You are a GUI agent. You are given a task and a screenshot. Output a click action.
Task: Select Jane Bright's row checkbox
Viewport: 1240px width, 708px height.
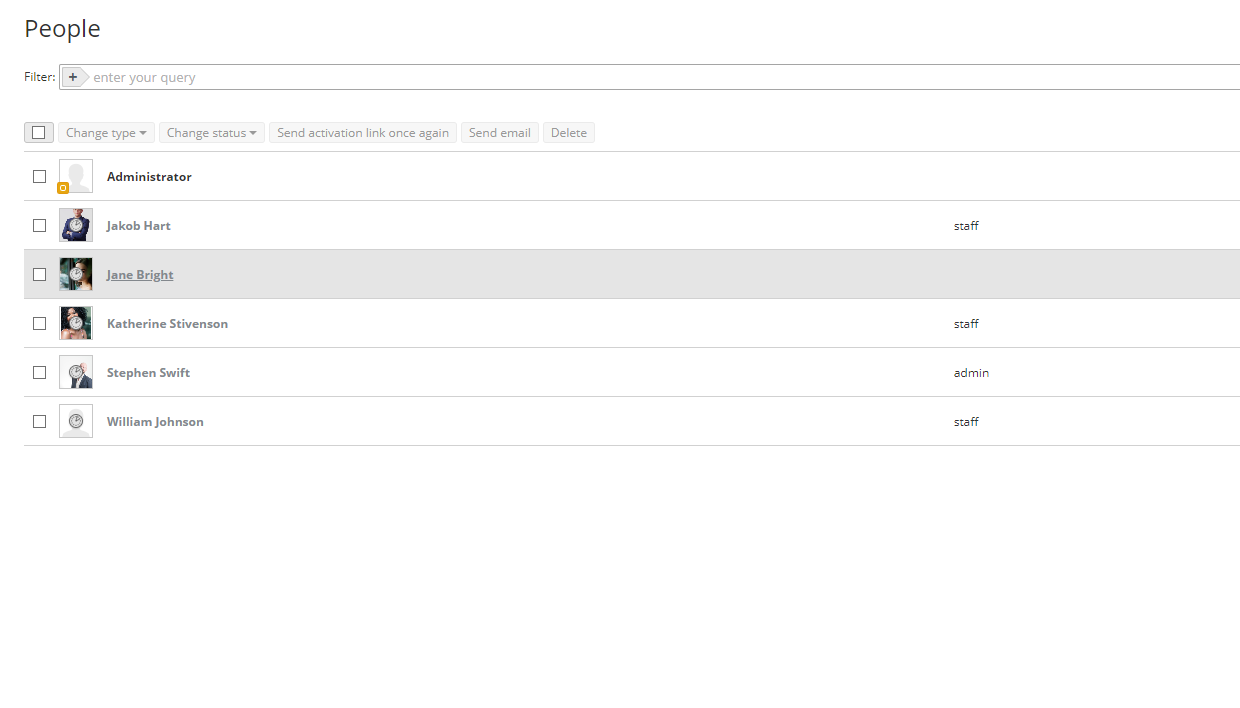(39, 273)
